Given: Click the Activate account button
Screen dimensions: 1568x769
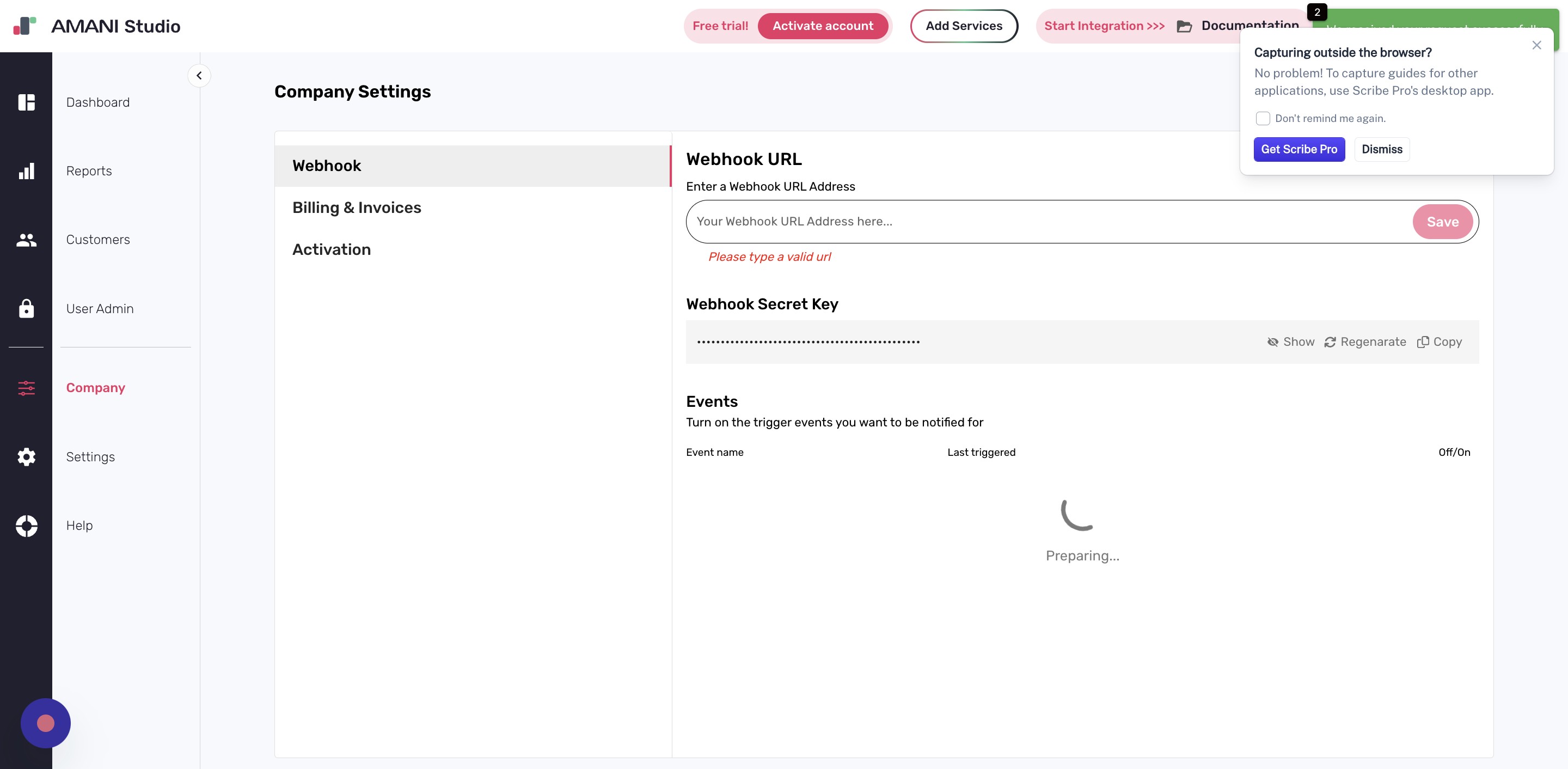Looking at the screenshot, I should [823, 26].
